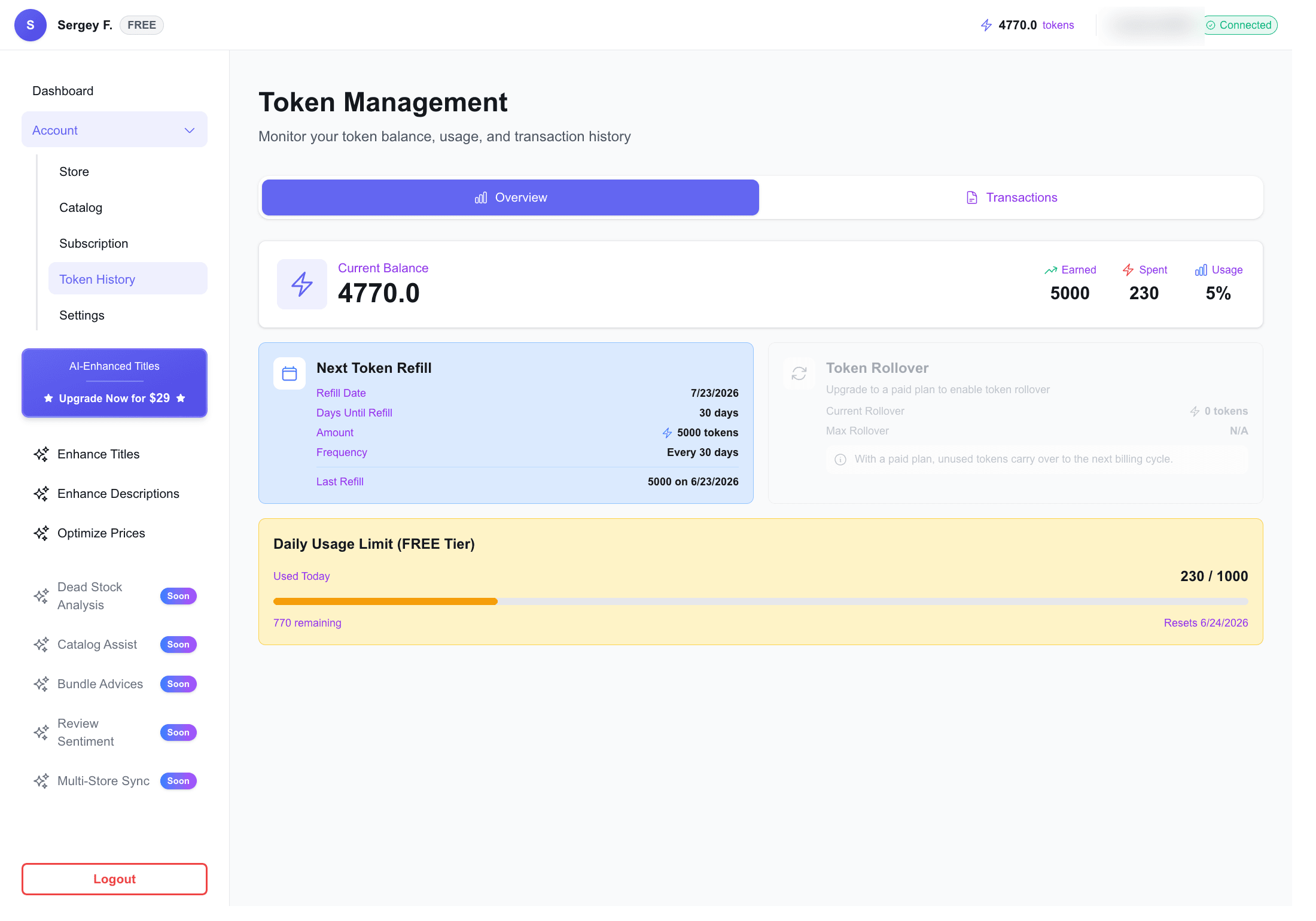
Task: Click the 7/23/2026 refill date value
Action: 714,393
